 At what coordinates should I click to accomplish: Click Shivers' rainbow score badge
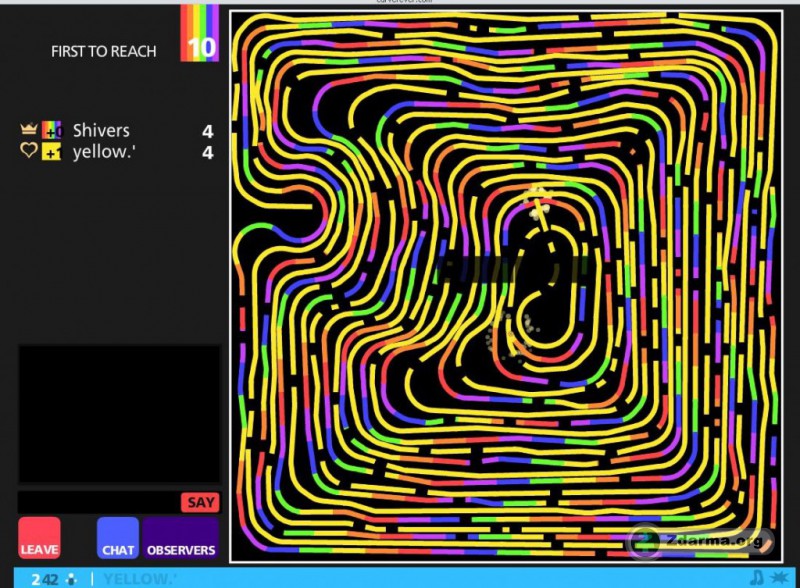click(x=52, y=130)
